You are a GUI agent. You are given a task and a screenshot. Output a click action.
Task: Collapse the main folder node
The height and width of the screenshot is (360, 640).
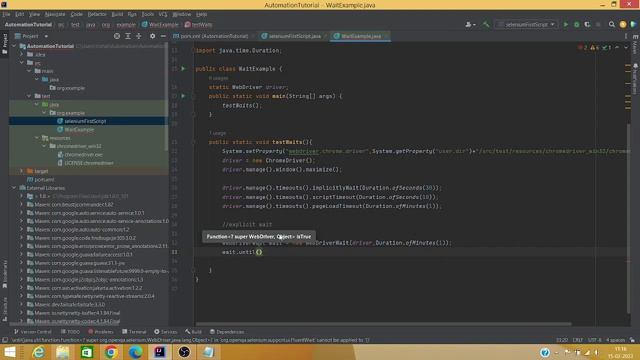pos(29,71)
